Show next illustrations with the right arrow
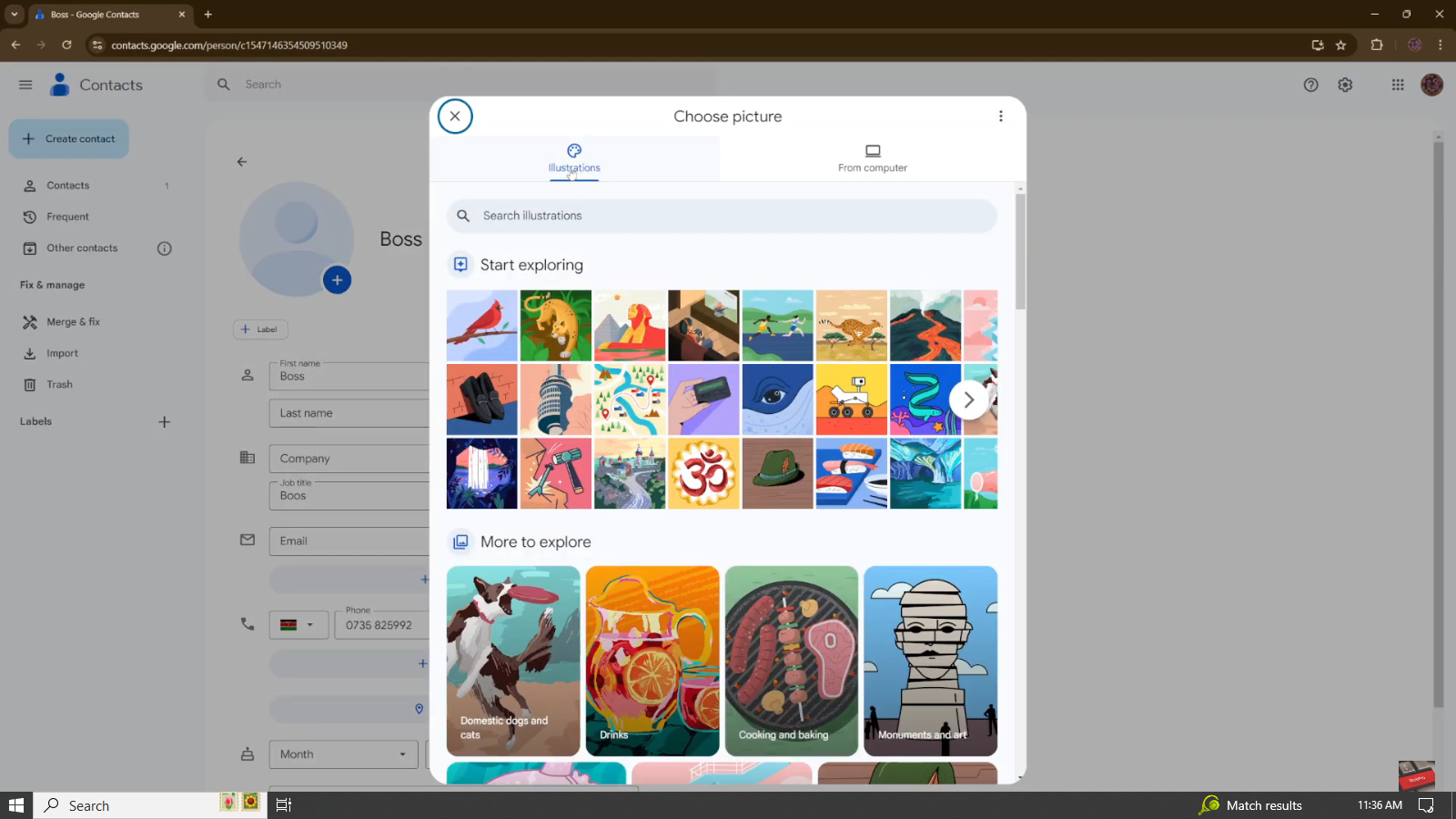Image resolution: width=1456 pixels, height=819 pixels. click(968, 399)
